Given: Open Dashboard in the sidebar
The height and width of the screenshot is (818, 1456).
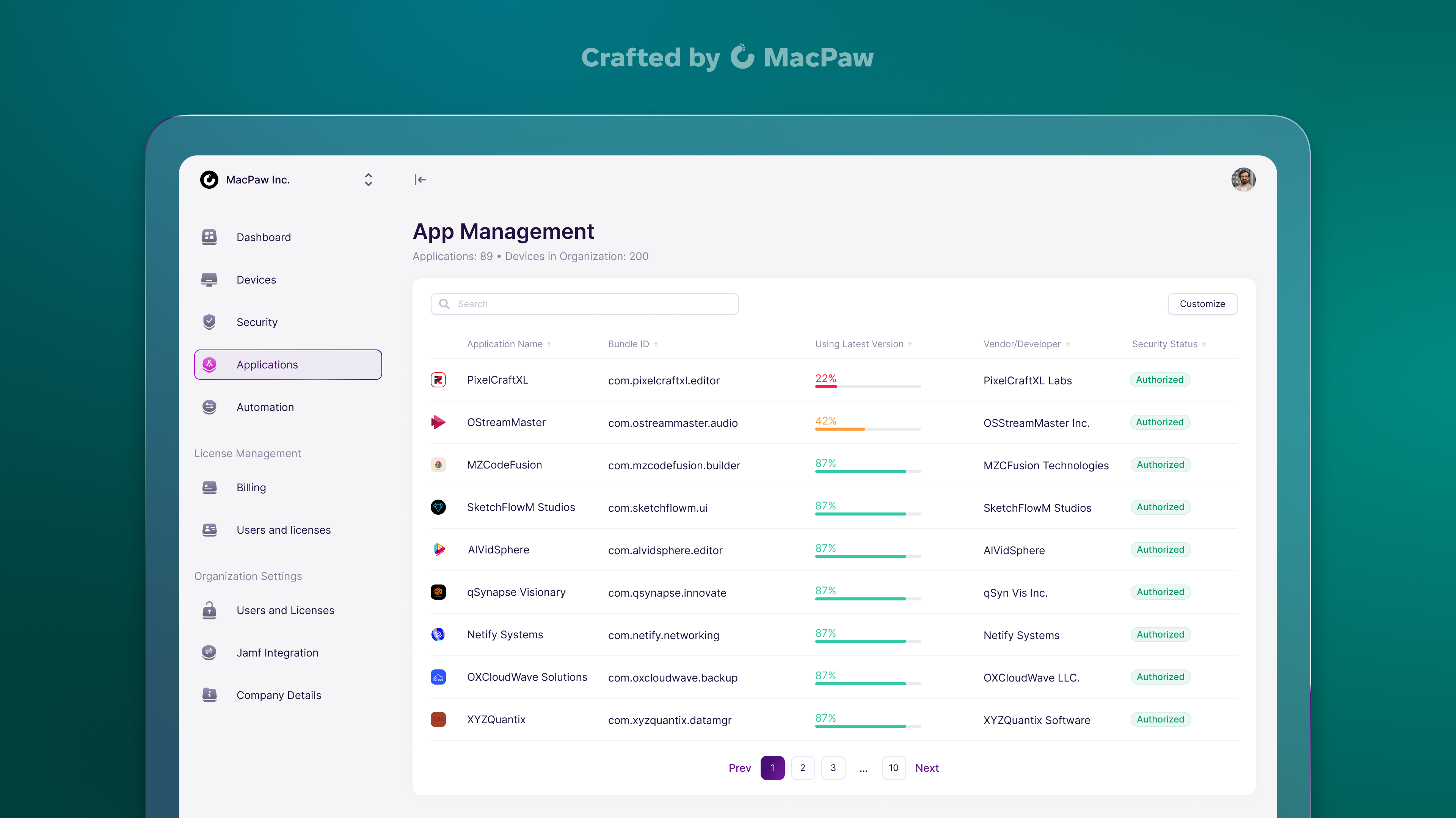Looking at the screenshot, I should (x=264, y=237).
